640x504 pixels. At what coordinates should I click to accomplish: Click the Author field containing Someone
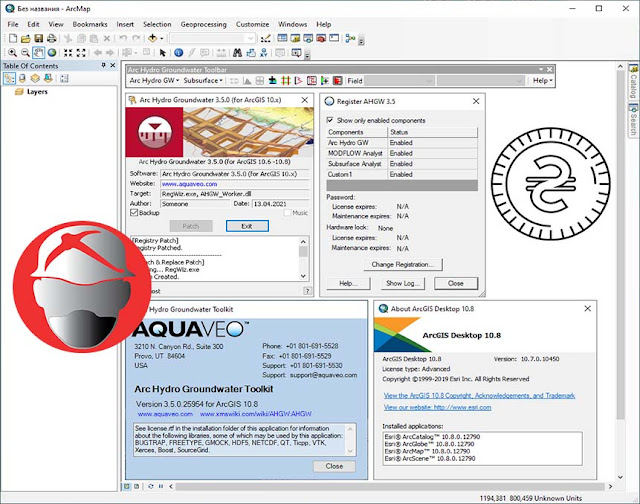[195, 204]
